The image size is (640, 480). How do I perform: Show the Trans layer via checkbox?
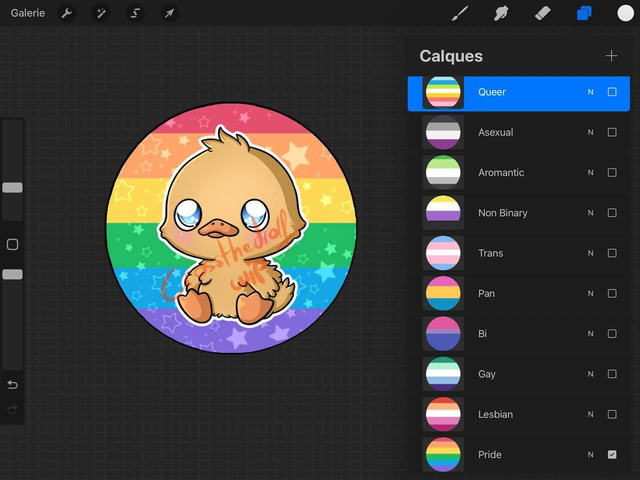click(612, 253)
